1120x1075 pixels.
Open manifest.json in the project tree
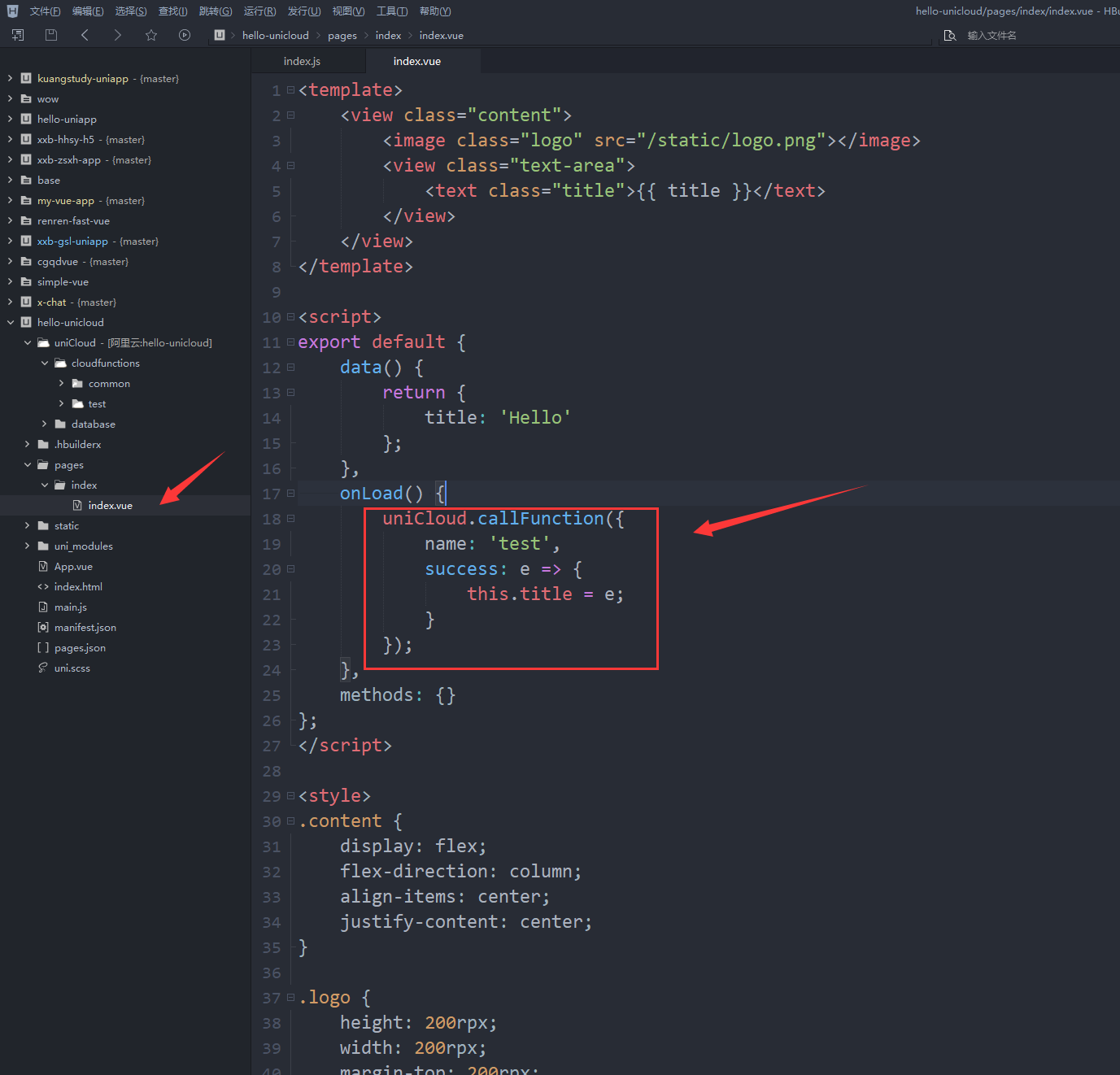coord(85,628)
